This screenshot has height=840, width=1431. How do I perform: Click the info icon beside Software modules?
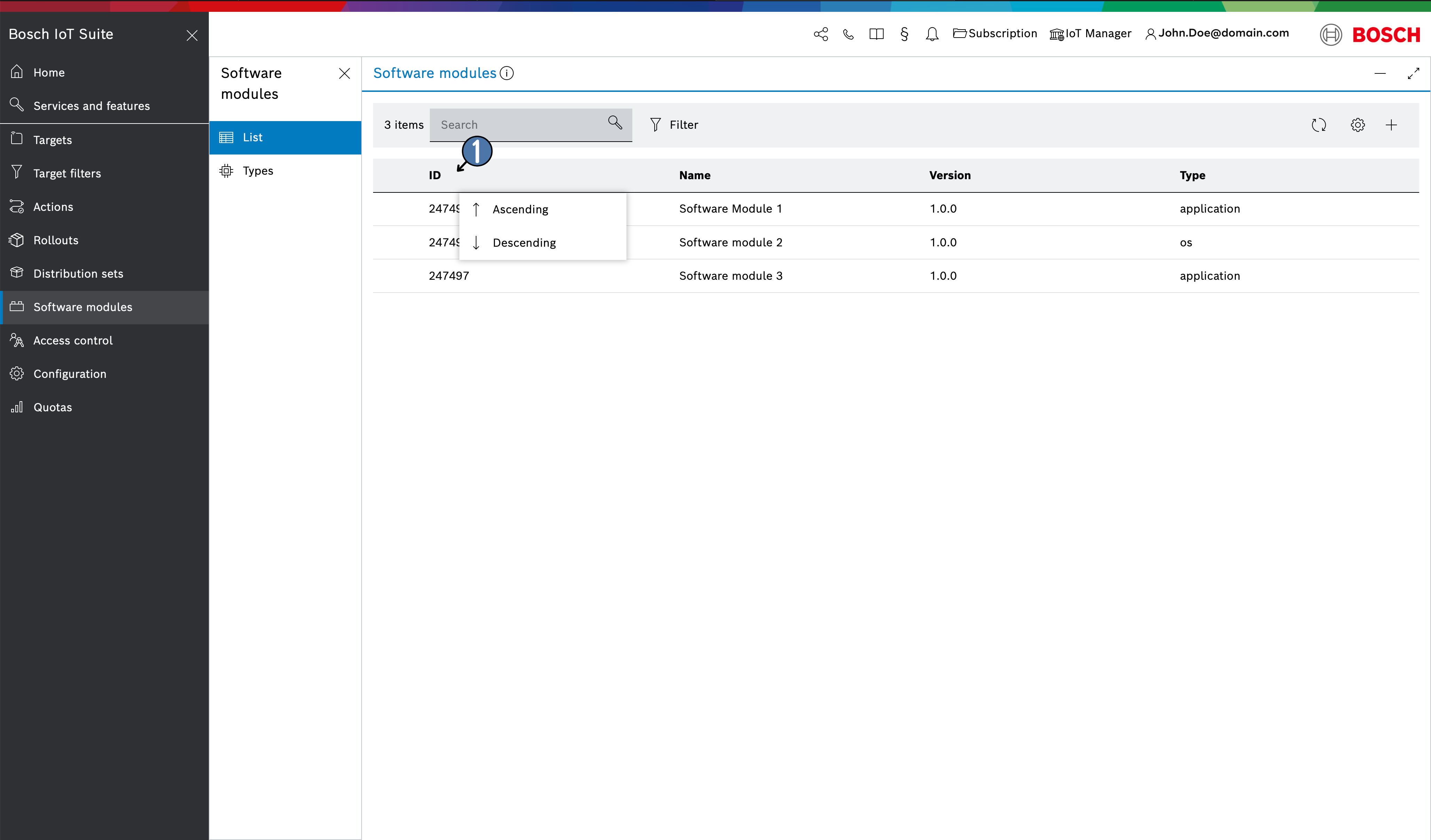pos(507,73)
